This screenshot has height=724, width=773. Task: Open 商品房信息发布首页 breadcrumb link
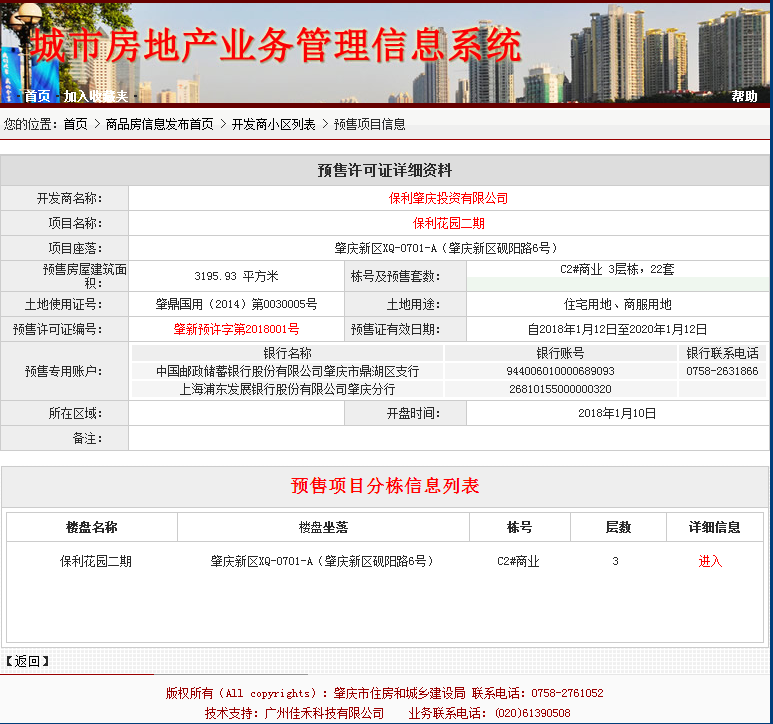click(159, 124)
